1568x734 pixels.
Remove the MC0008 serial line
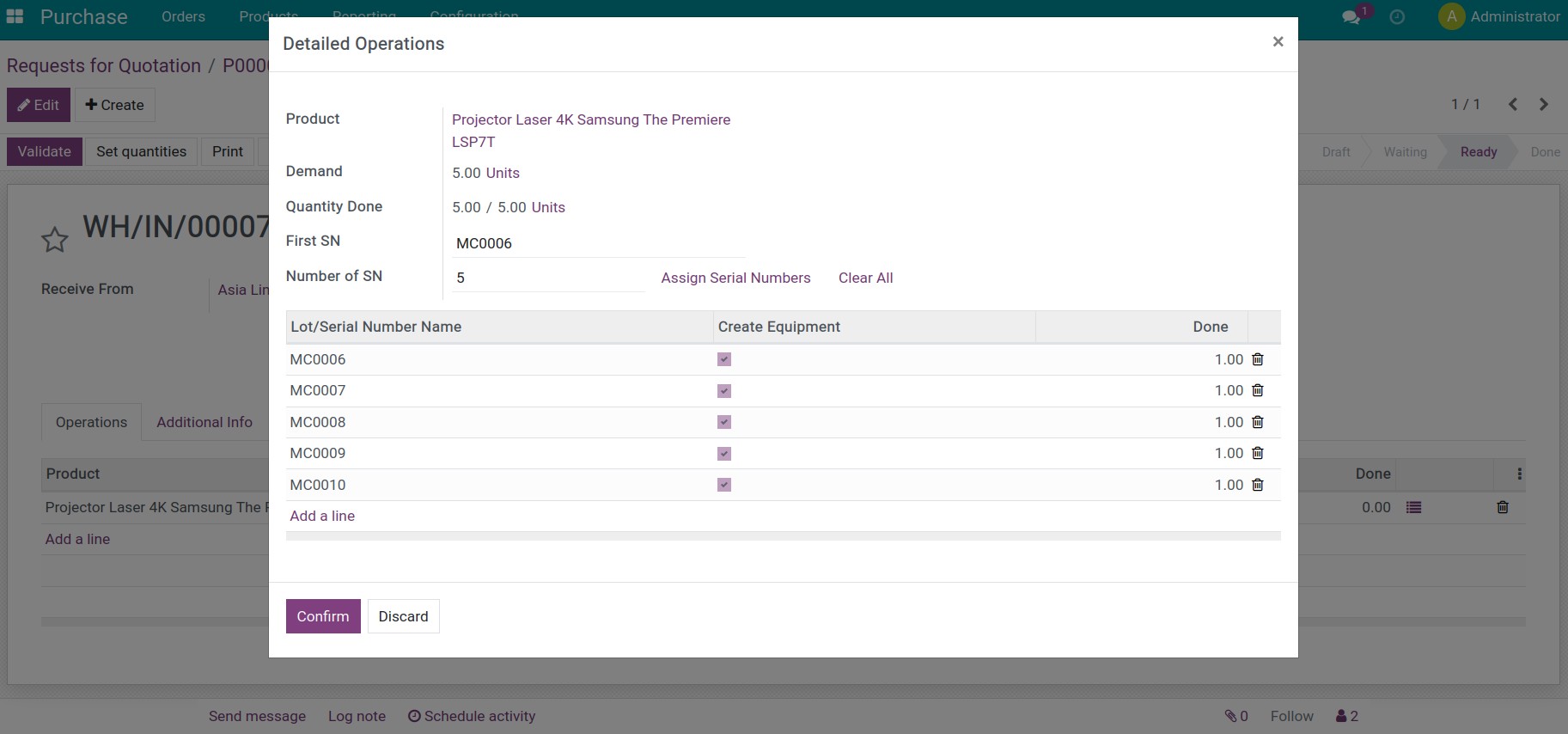(1257, 422)
